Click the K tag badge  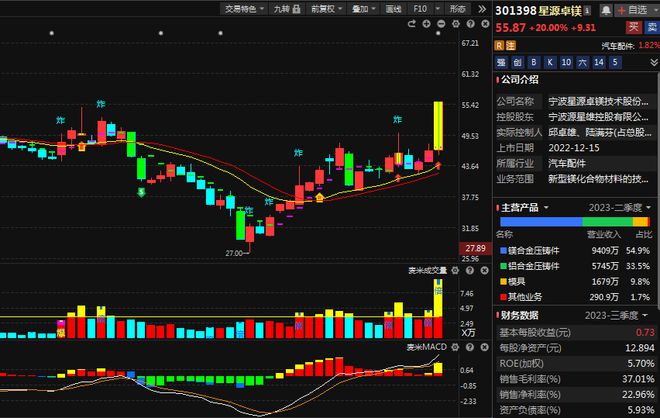550,62
